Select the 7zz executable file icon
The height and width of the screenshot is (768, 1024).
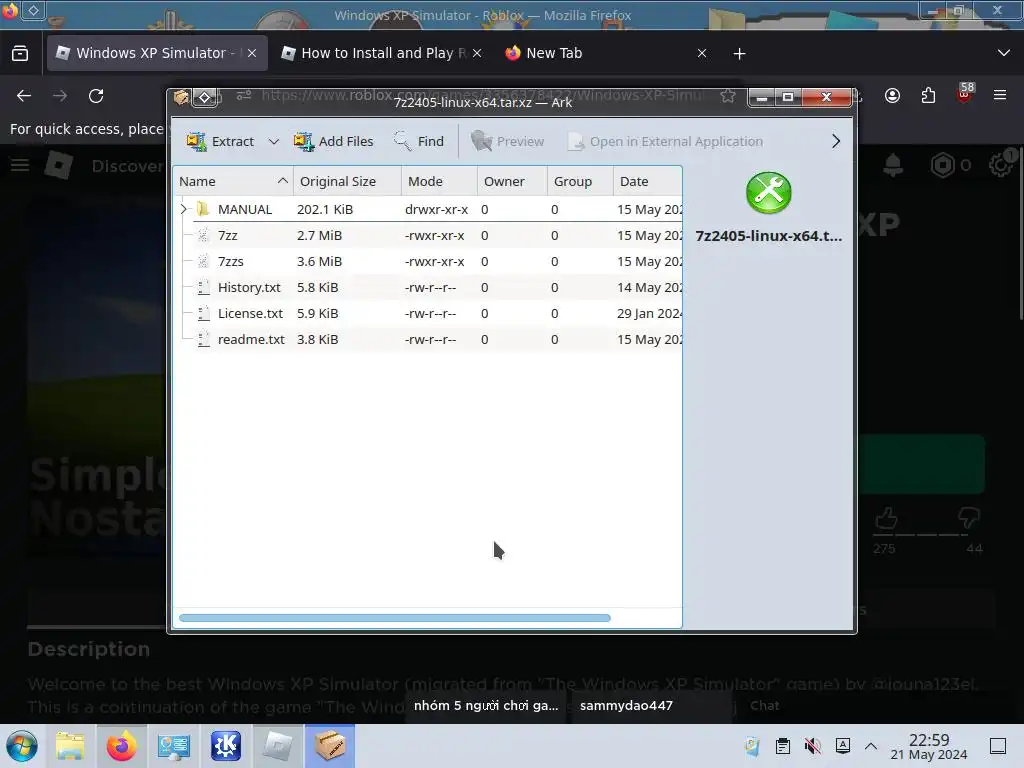click(x=203, y=235)
